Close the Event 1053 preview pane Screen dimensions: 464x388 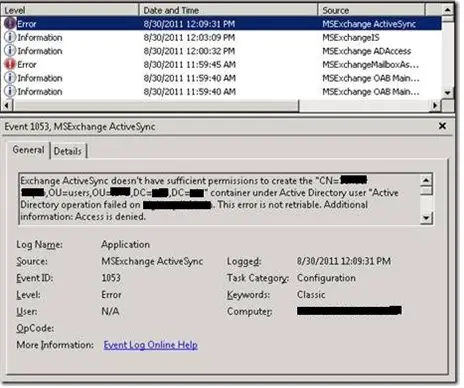coord(442,126)
